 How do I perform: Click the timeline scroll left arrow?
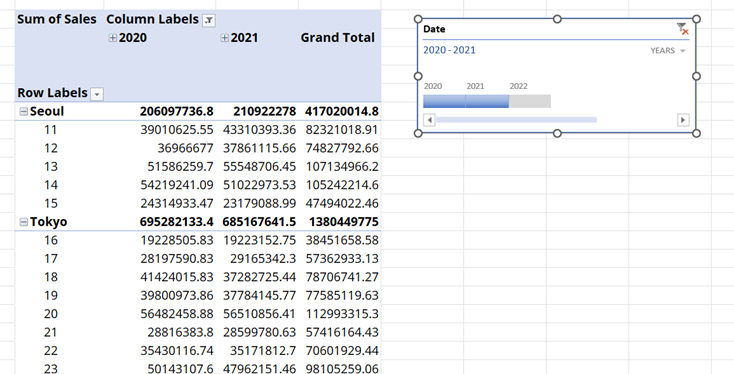pos(429,120)
